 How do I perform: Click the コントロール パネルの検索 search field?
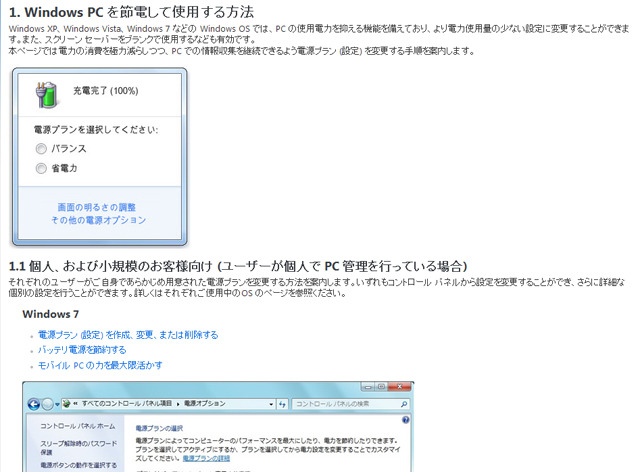click(x=350, y=404)
